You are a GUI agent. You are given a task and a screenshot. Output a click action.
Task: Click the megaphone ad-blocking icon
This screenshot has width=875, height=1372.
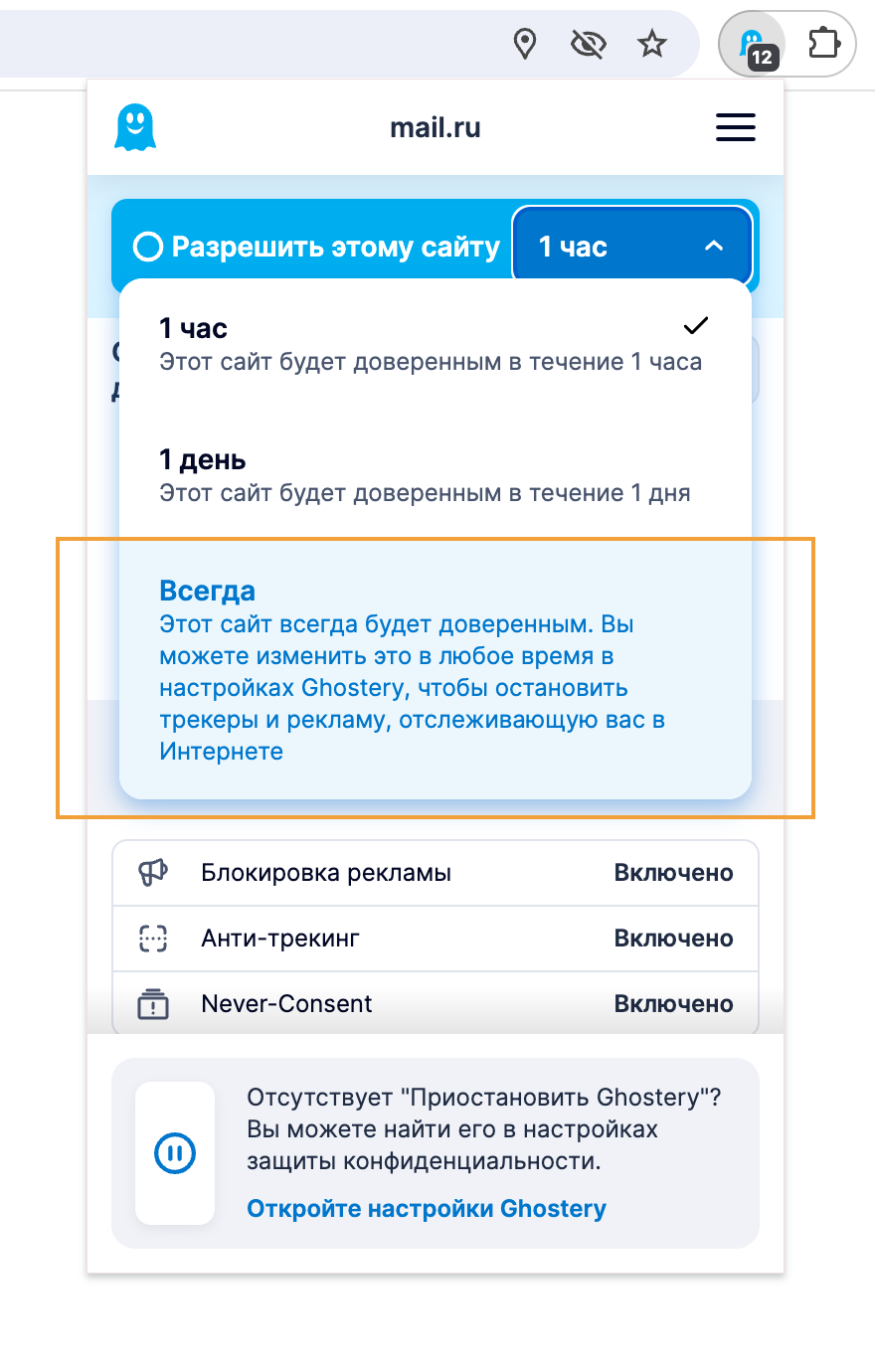pyautogui.click(x=153, y=873)
